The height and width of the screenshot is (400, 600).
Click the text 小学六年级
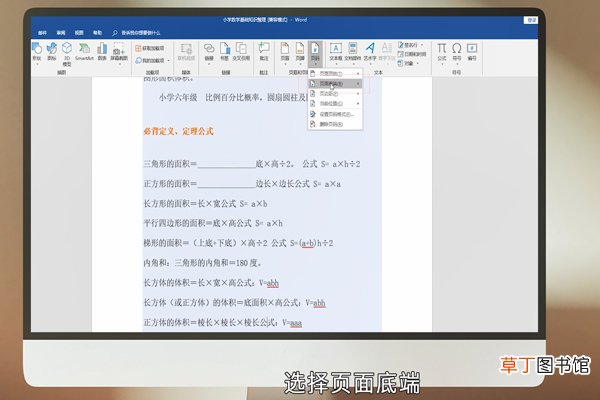pyautogui.click(x=178, y=98)
